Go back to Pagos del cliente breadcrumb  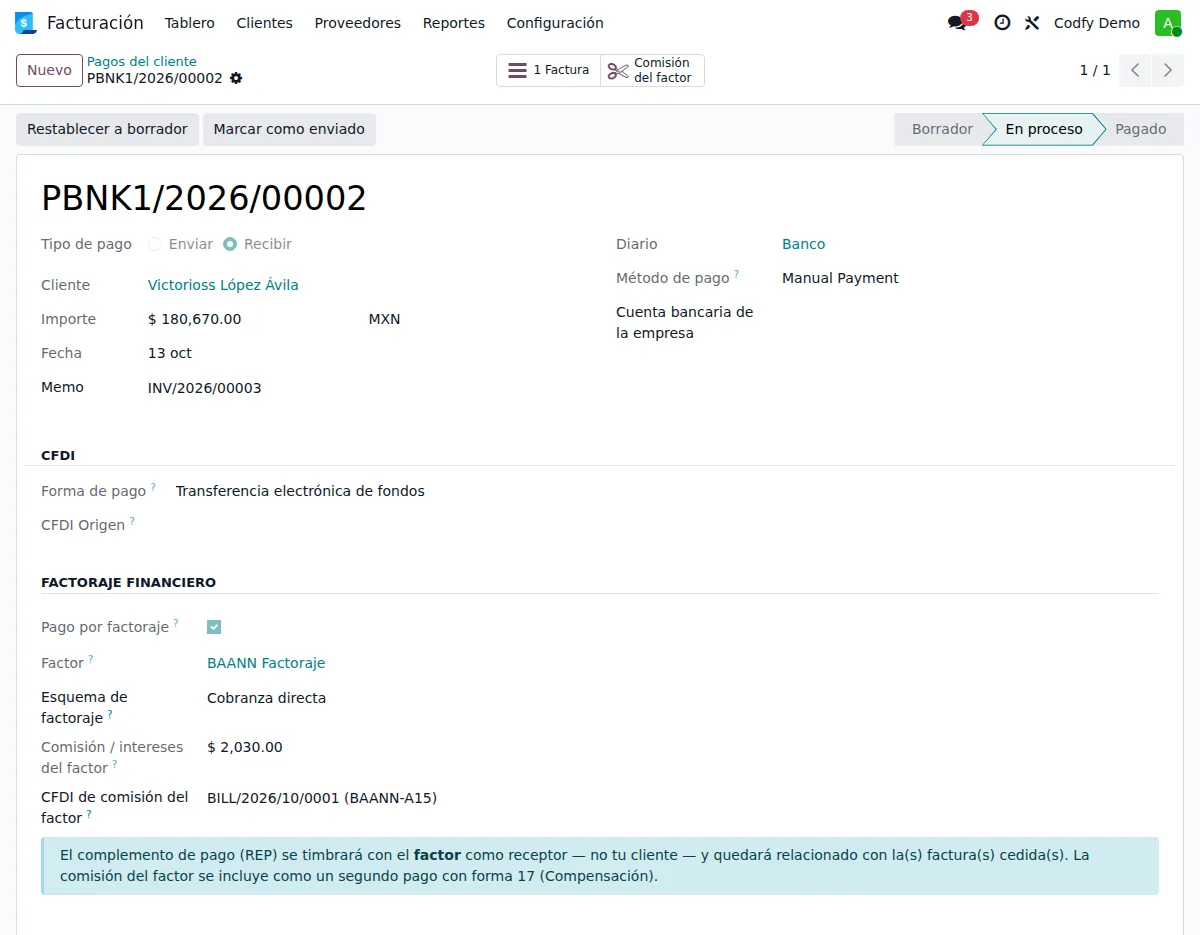(x=142, y=61)
